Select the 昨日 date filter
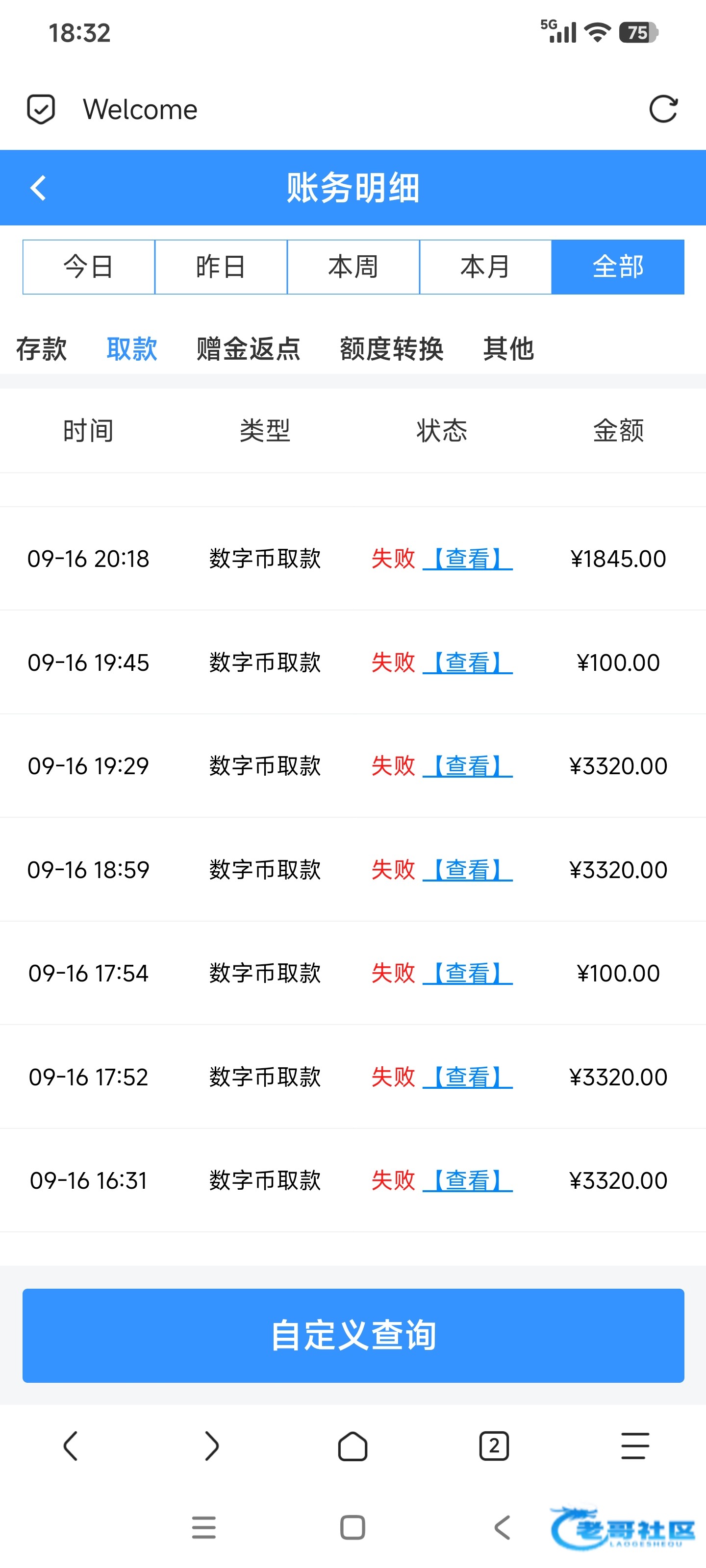Screen dimensions: 706x1568 pos(221,267)
